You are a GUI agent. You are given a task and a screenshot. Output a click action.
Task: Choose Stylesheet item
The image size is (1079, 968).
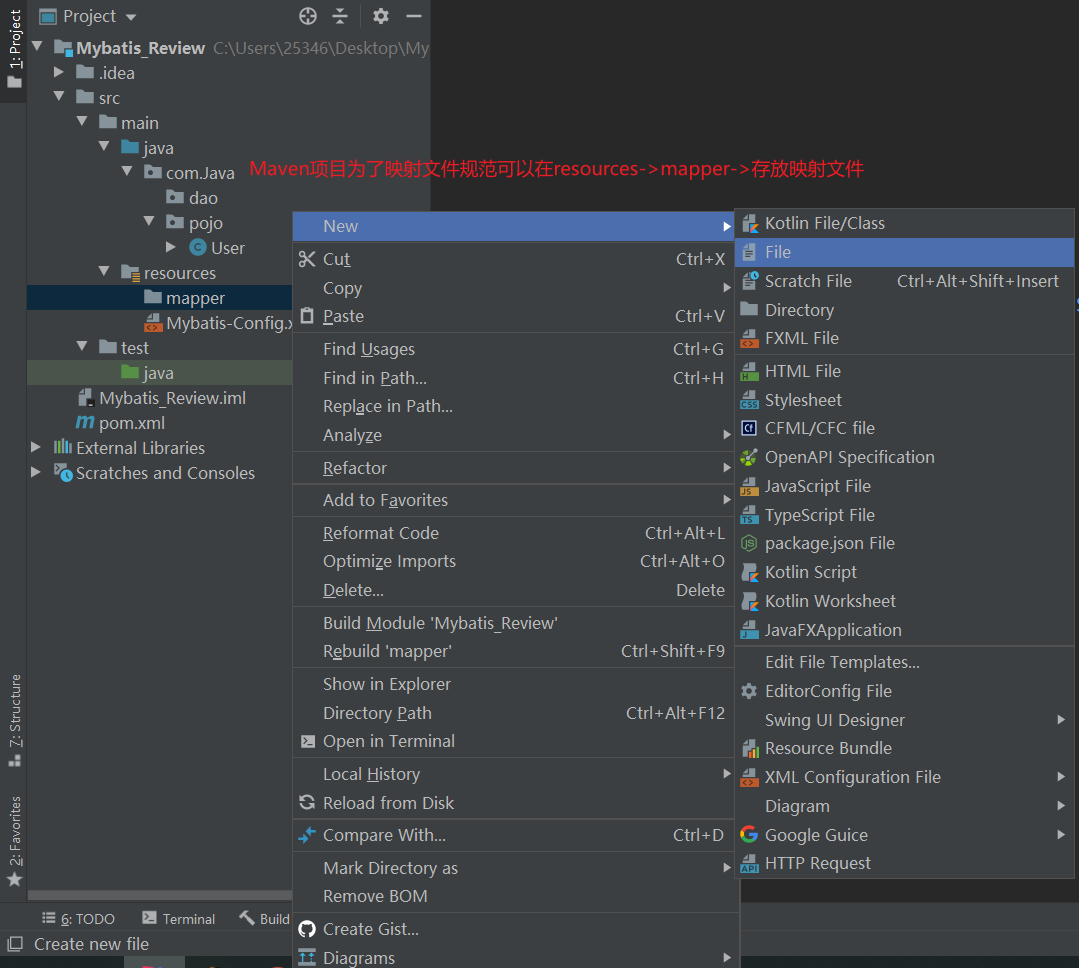pyautogui.click(x=904, y=400)
